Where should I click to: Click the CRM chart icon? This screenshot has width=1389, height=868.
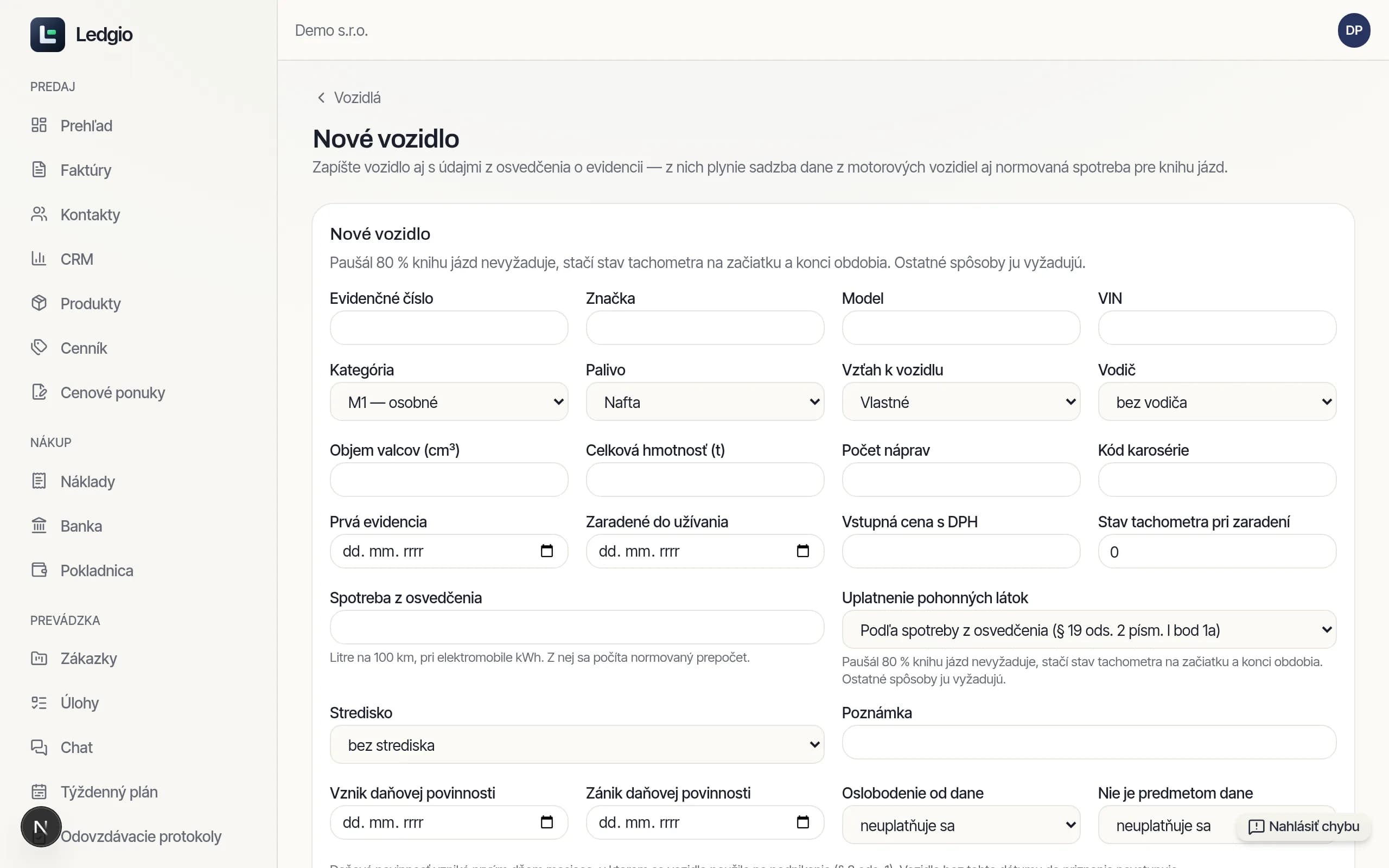(x=39, y=259)
